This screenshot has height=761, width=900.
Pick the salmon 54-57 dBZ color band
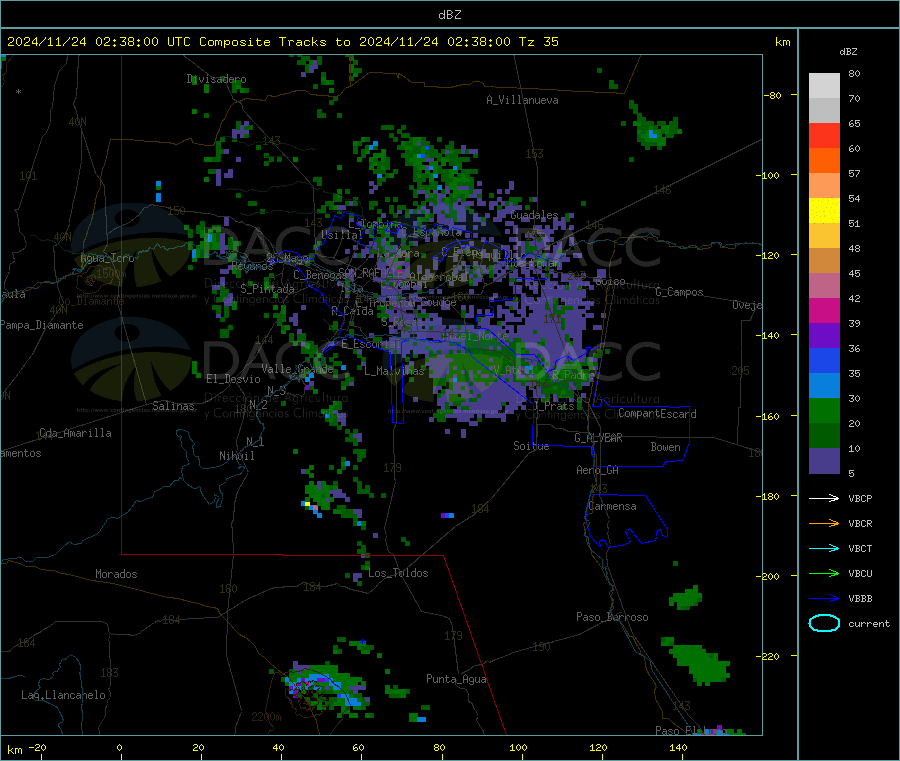tap(824, 186)
